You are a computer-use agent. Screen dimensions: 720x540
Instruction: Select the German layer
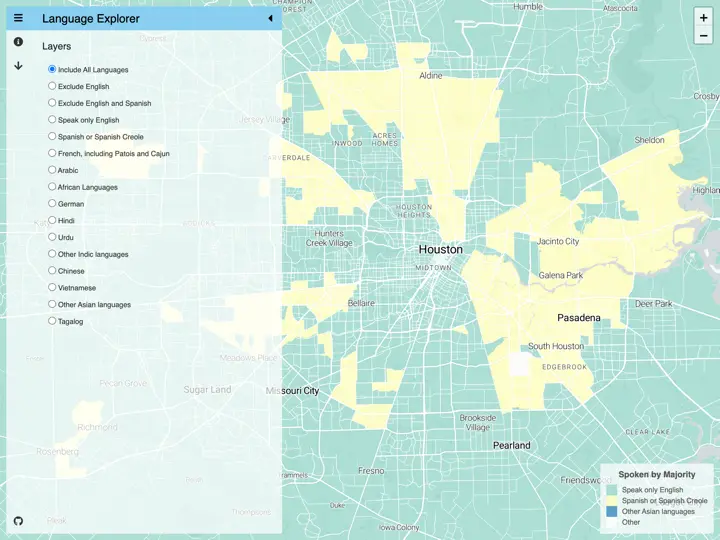coord(52,203)
